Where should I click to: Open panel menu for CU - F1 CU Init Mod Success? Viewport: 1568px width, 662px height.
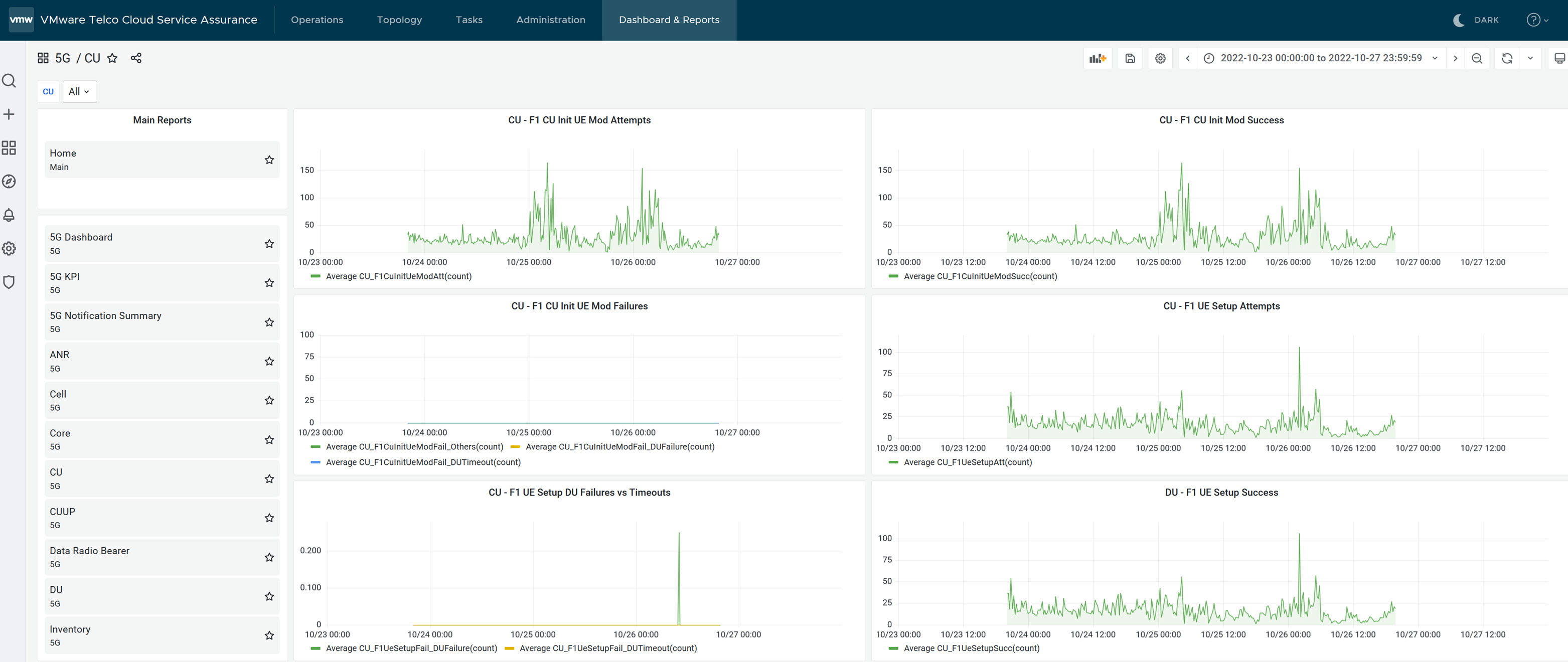point(1221,120)
